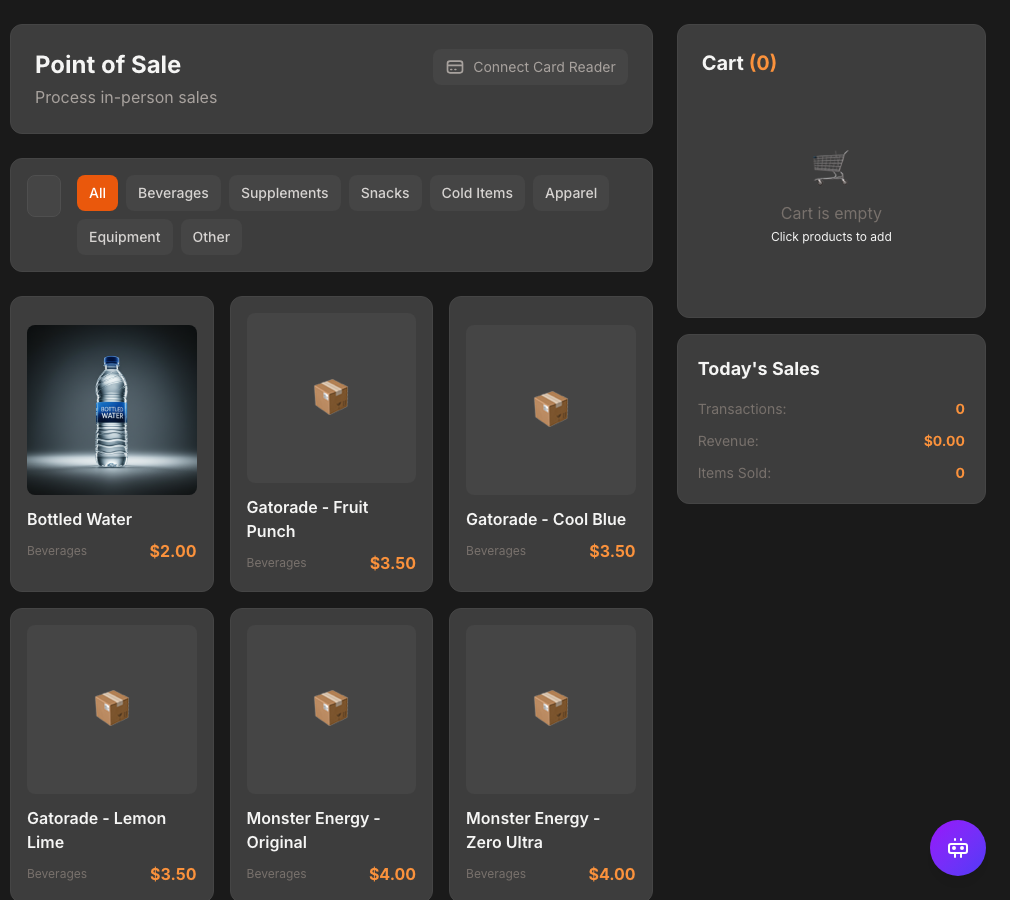Open the purple chatbot assistant button
The height and width of the screenshot is (900, 1010).
coord(958,848)
